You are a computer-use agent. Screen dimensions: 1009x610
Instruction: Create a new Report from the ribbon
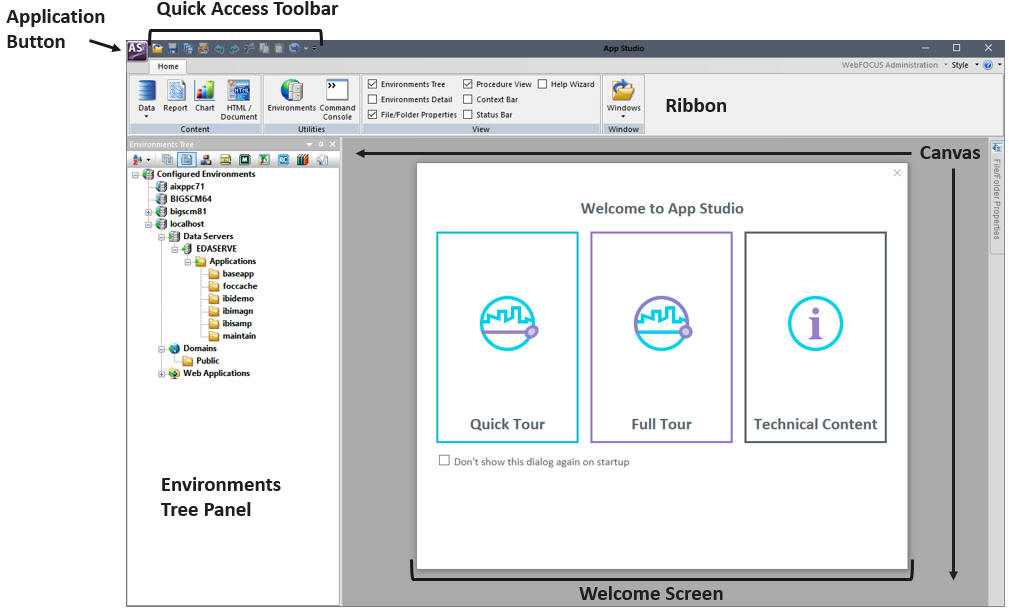click(175, 96)
